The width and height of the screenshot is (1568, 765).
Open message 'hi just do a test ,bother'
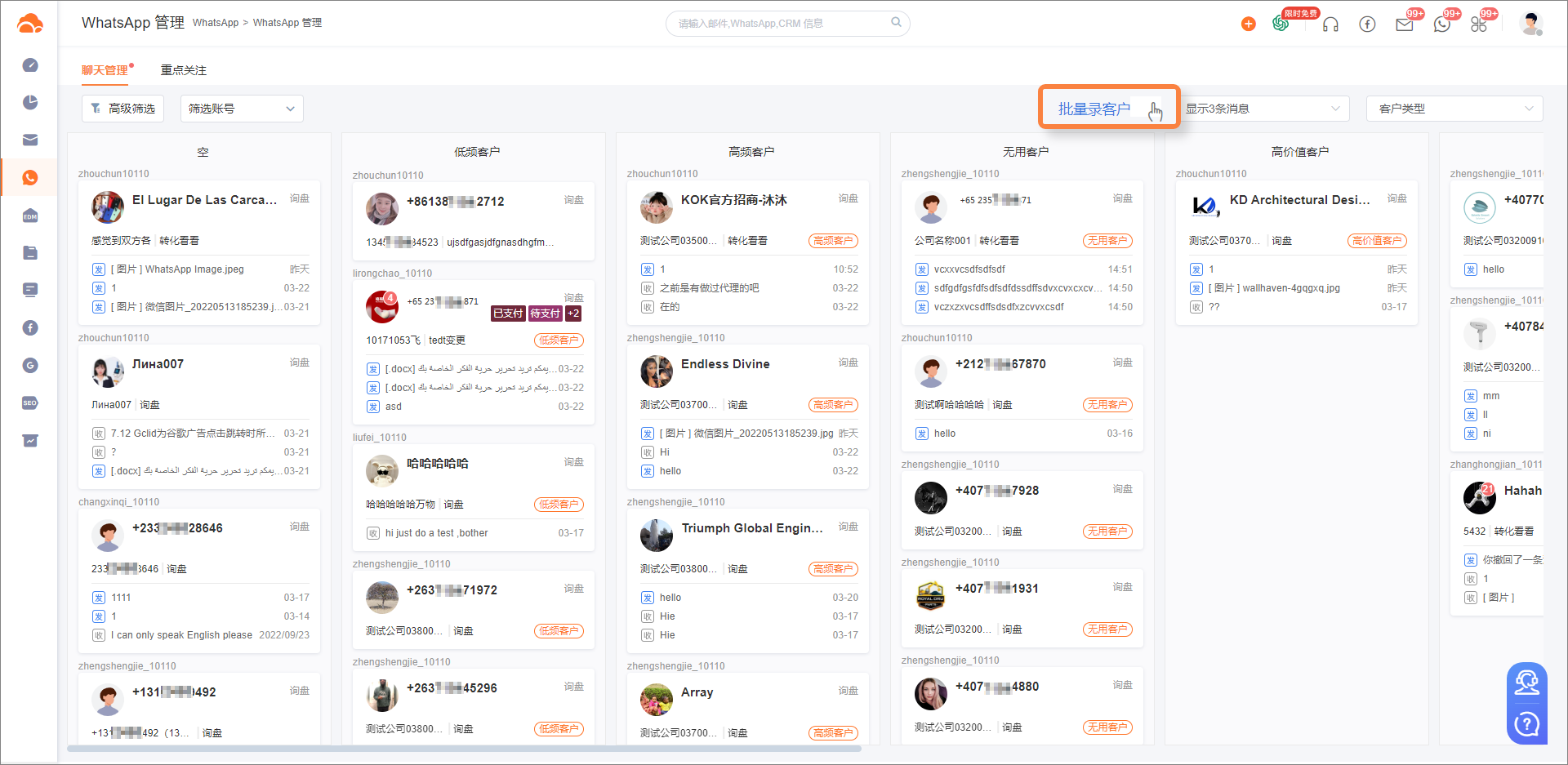pos(436,533)
